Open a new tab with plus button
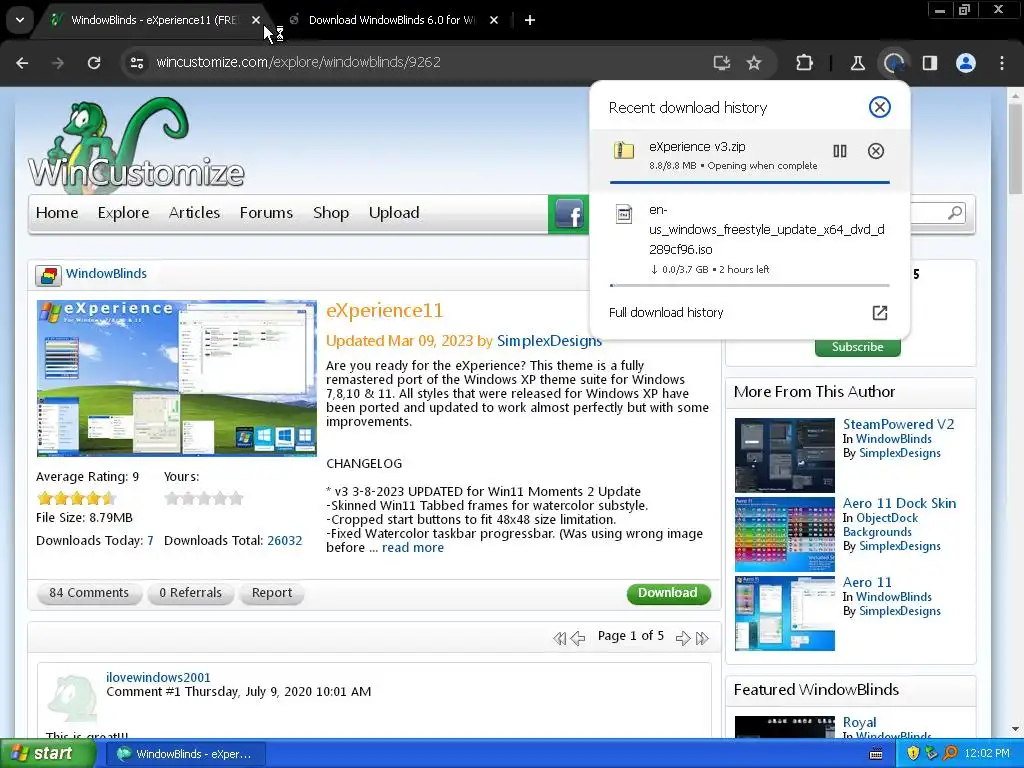This screenshot has width=1024, height=768. coord(530,20)
